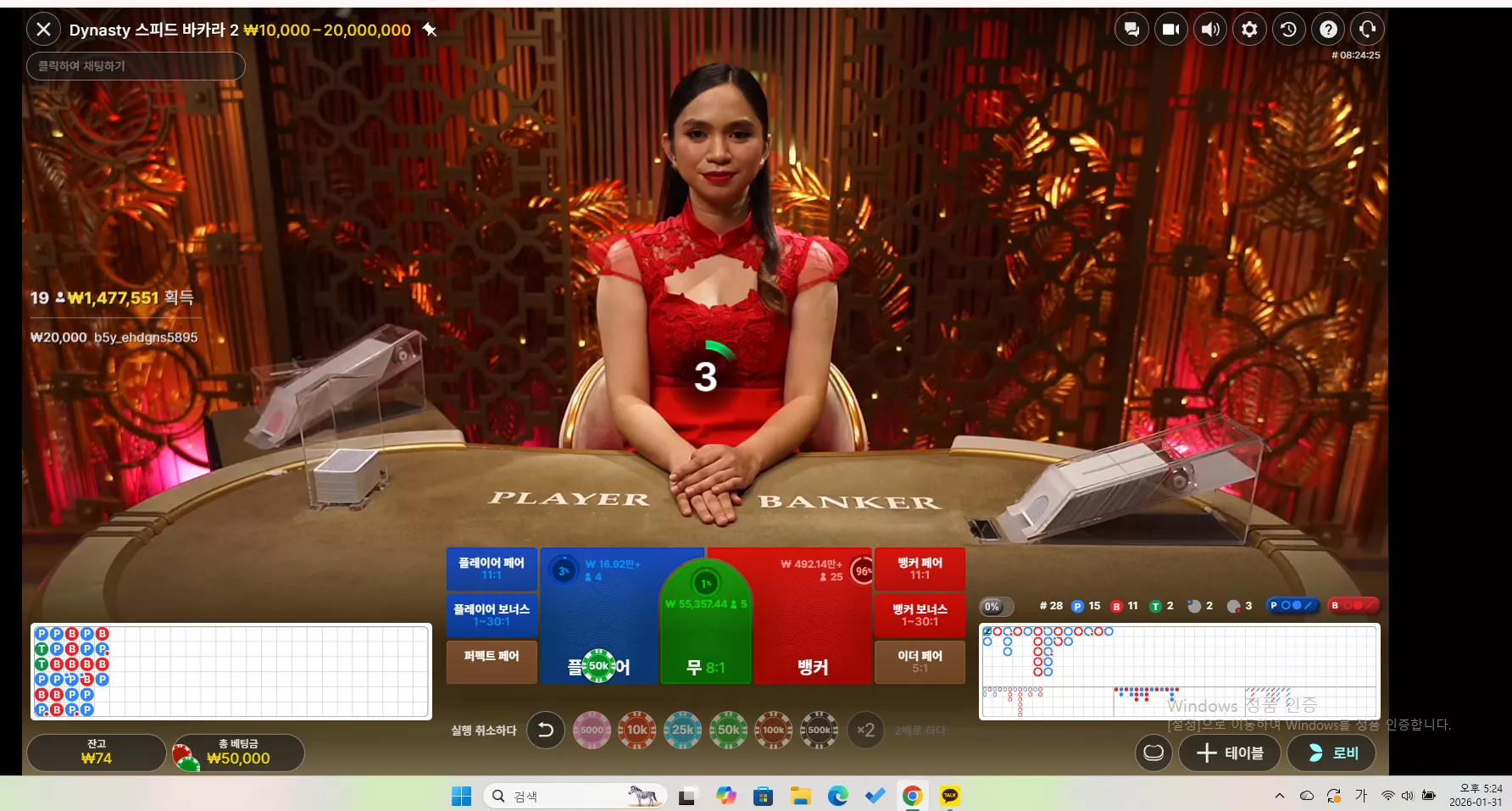
Task: Expand the hidden system tray icons
Action: click(1280, 796)
